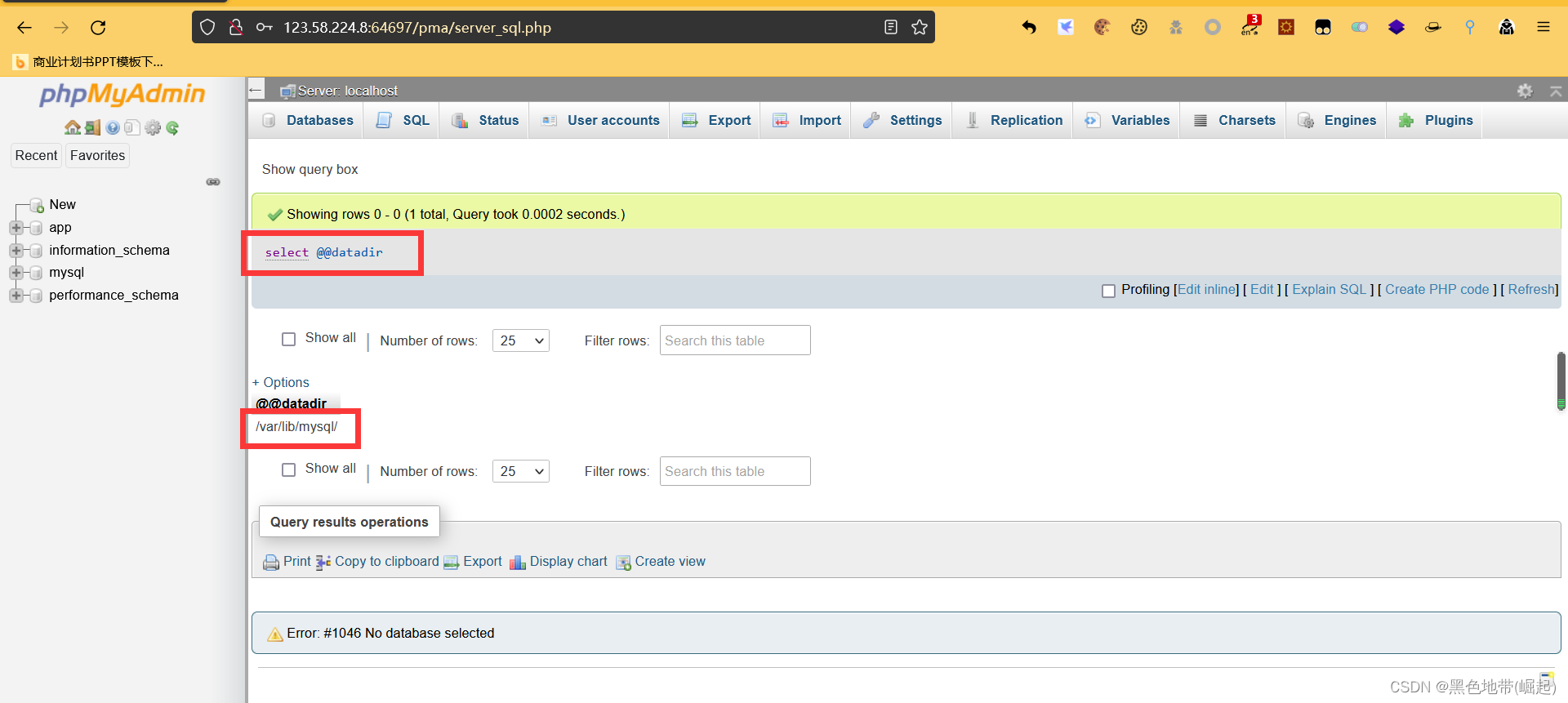1568x703 pixels.
Task: Check the lower Show all checkbox
Action: click(x=288, y=469)
